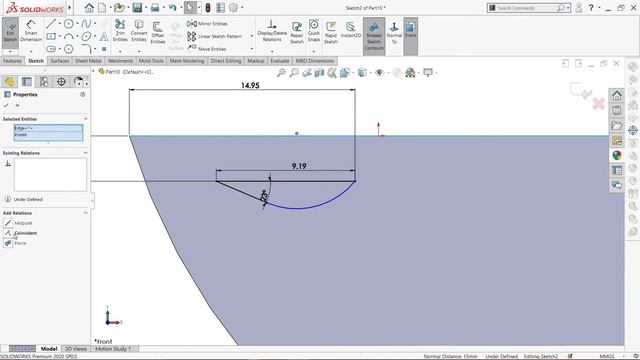
Task: Click the 9.19 dimension value
Action: (x=299, y=166)
